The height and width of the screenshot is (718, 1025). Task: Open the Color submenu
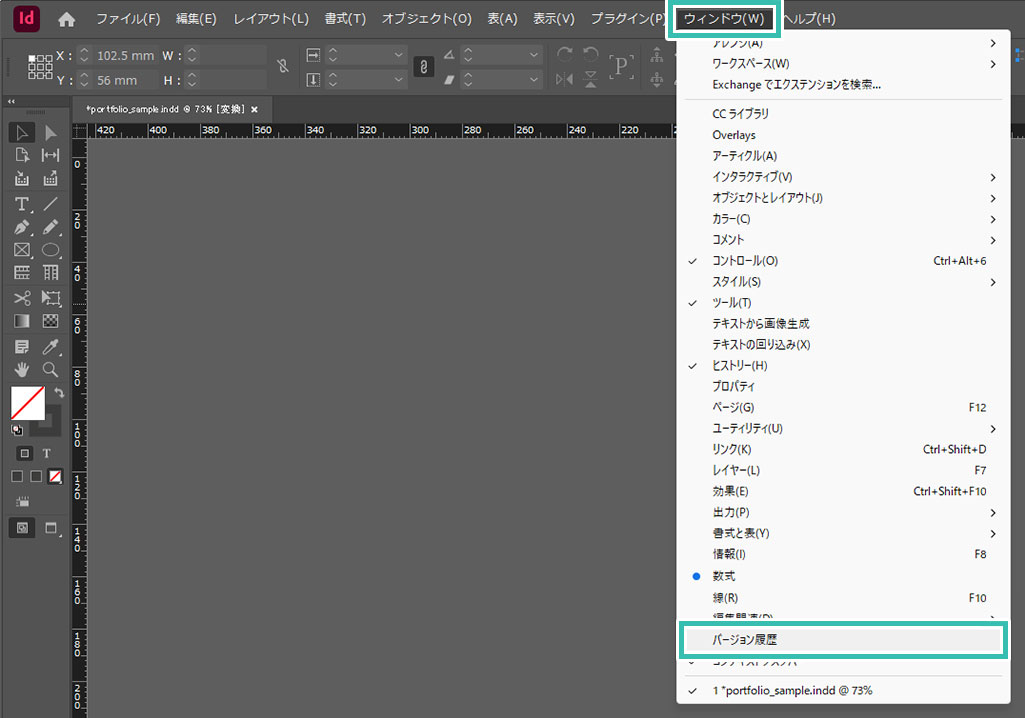731,219
